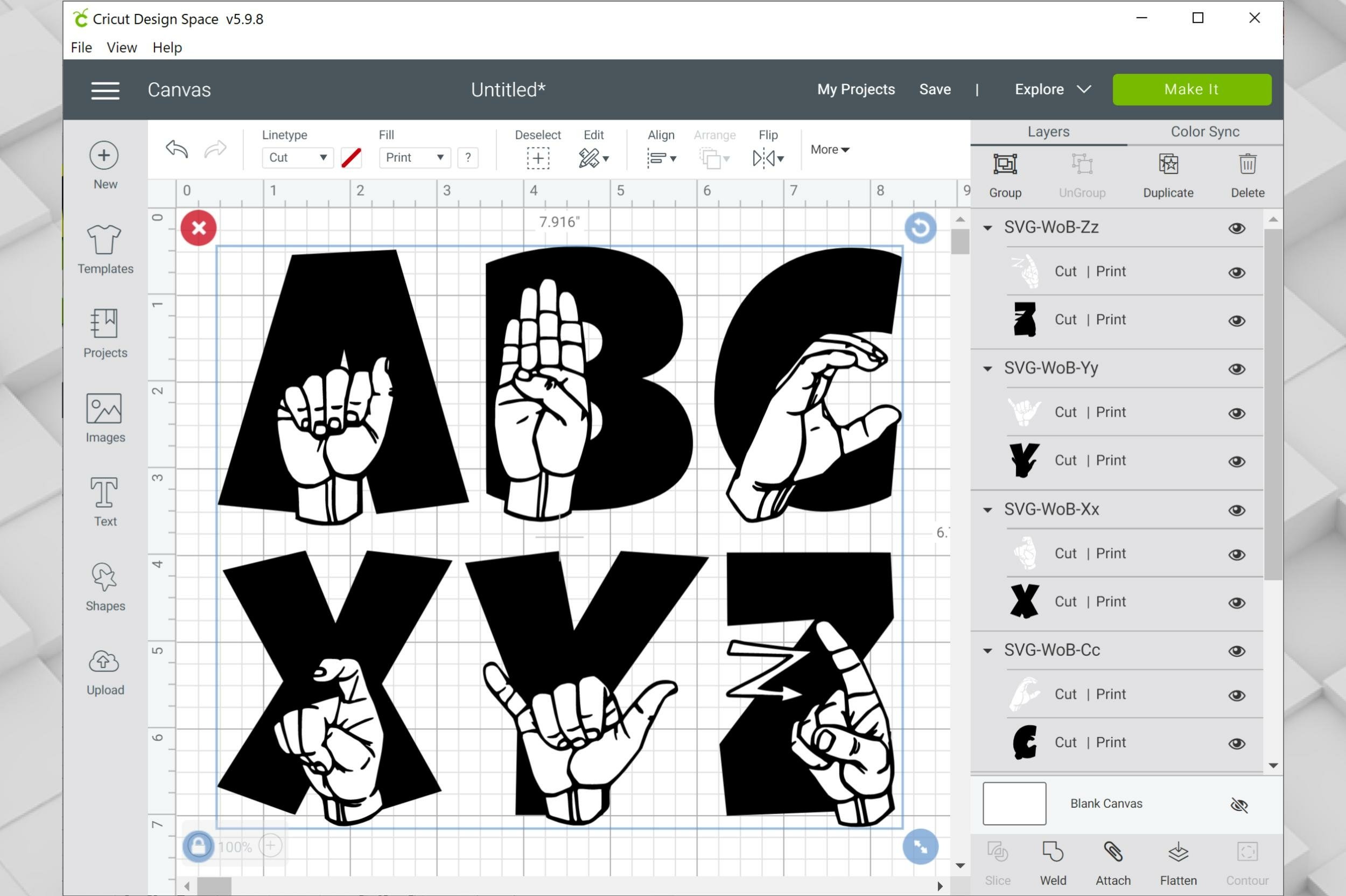Open the More toolbar dropdown
Screen dimensions: 1346x896
[830, 150]
